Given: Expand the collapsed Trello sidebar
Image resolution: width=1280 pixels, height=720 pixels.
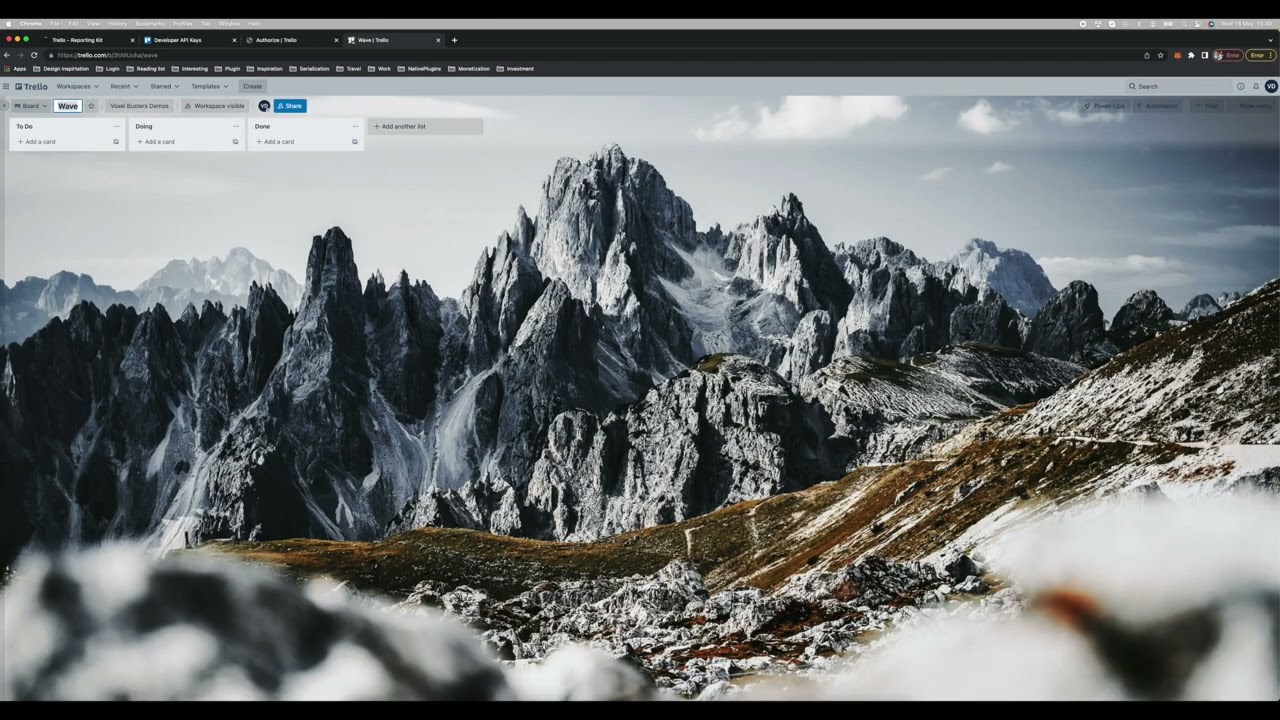Looking at the screenshot, I should click(4, 106).
